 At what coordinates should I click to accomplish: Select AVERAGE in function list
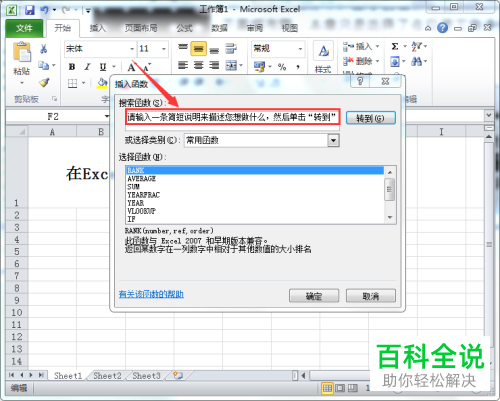tap(255, 179)
